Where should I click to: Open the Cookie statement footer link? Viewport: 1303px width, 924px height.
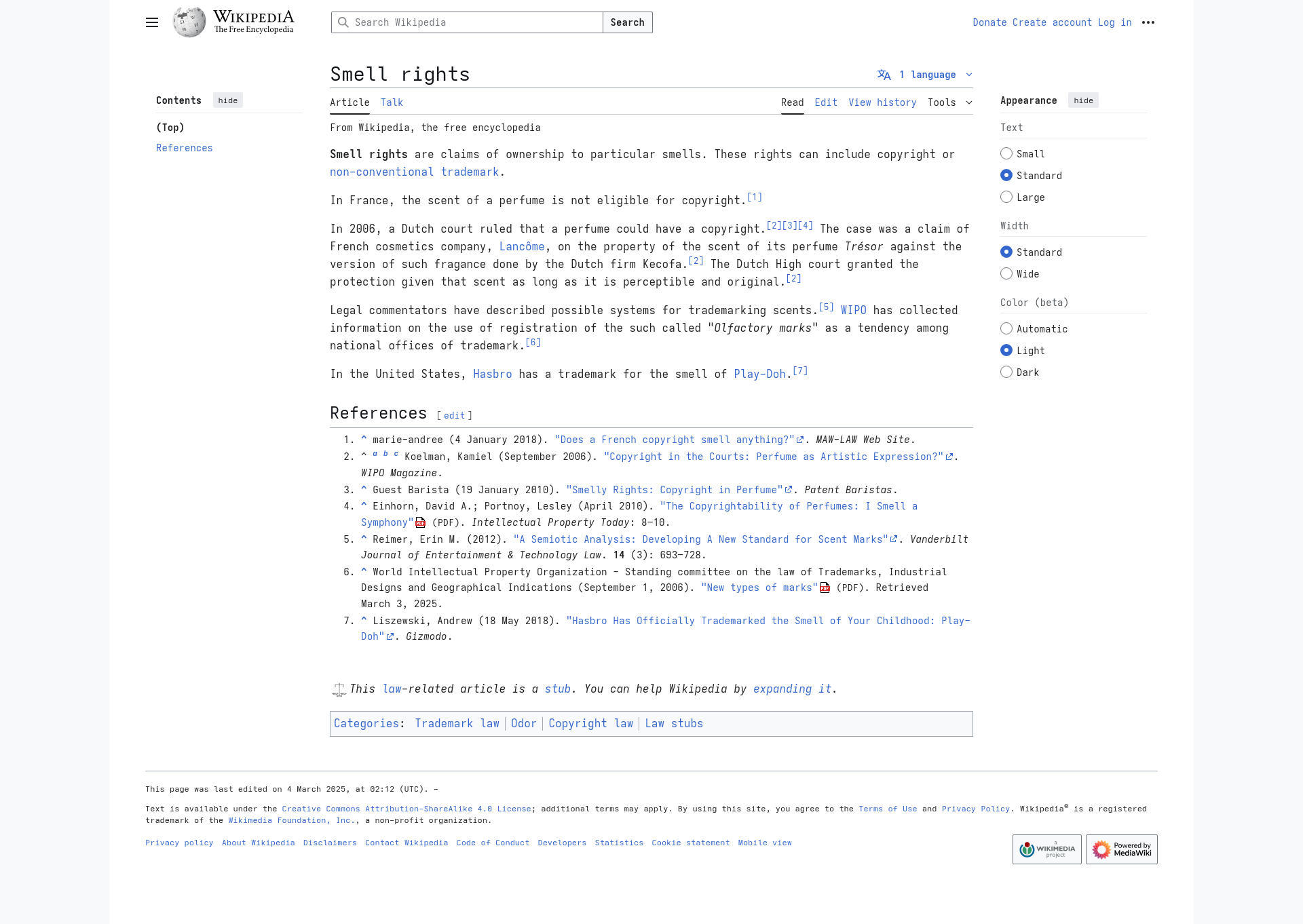(x=691, y=843)
